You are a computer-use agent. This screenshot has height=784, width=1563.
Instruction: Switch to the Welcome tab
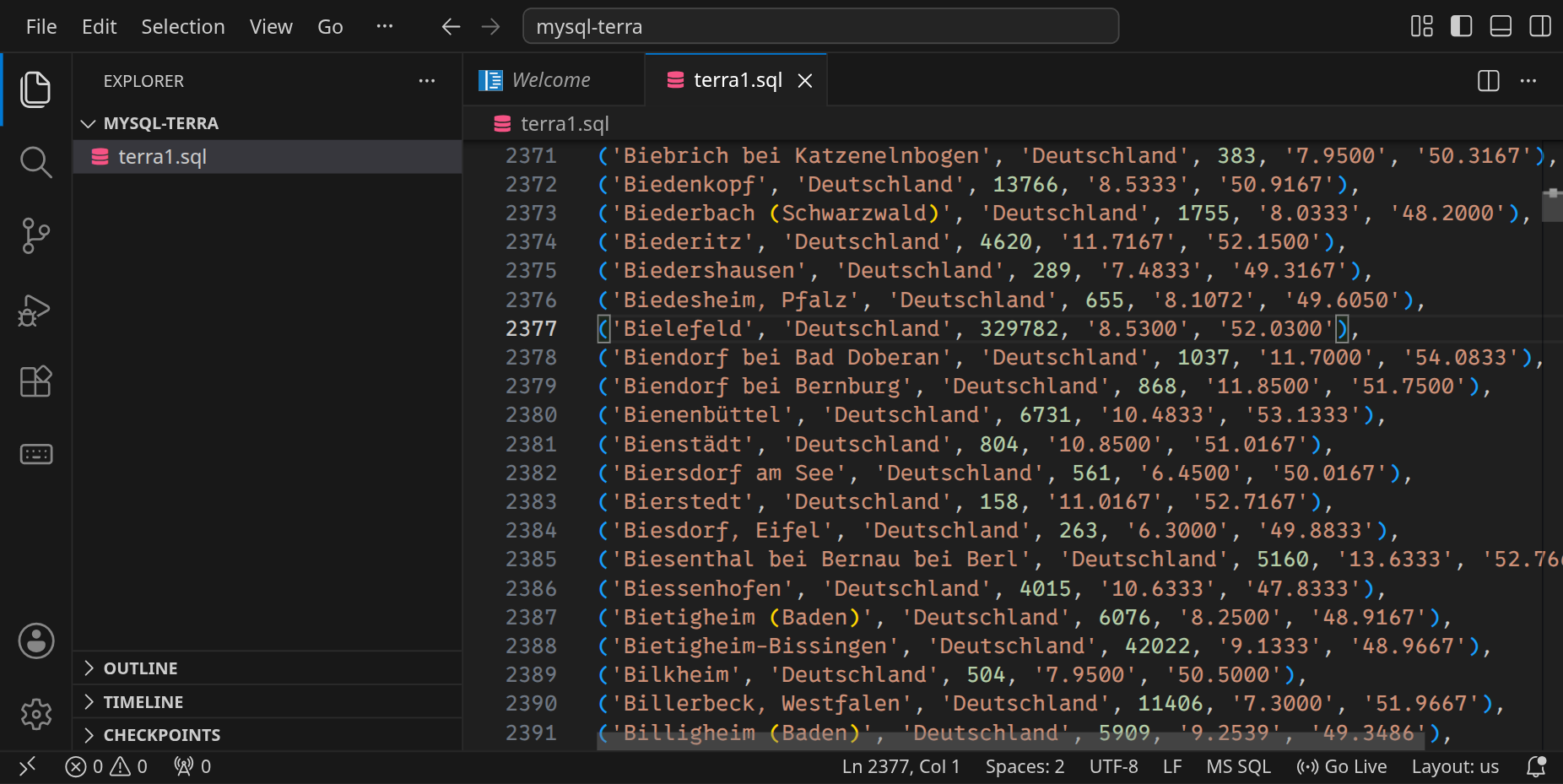[554, 80]
